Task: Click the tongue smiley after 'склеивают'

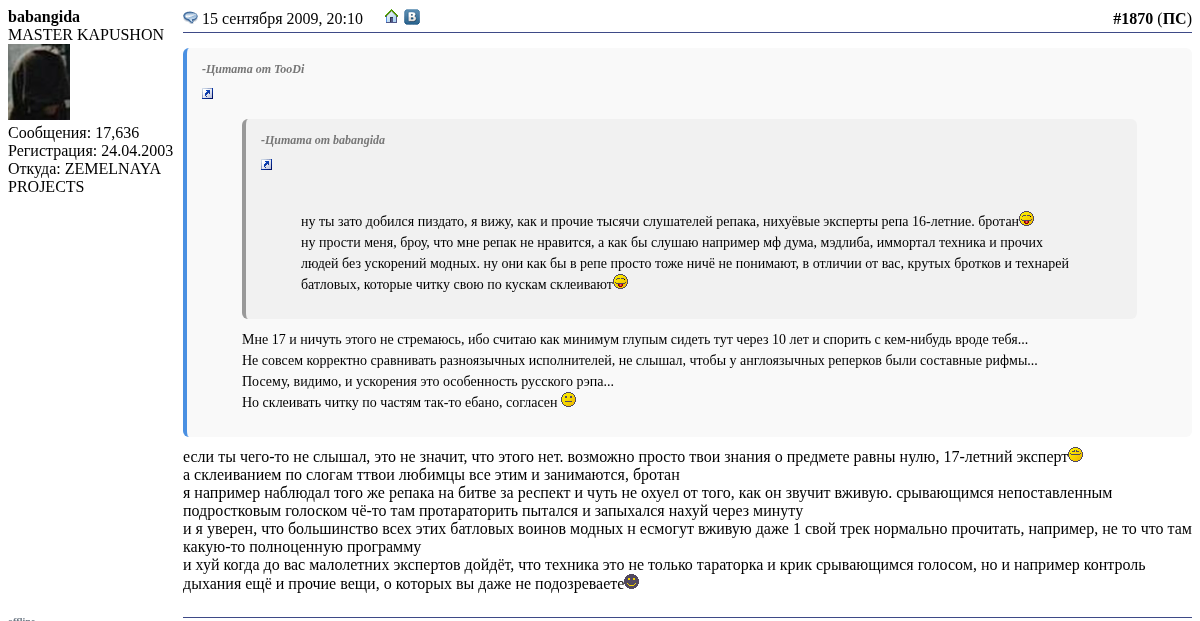Action: pyautogui.click(x=620, y=282)
